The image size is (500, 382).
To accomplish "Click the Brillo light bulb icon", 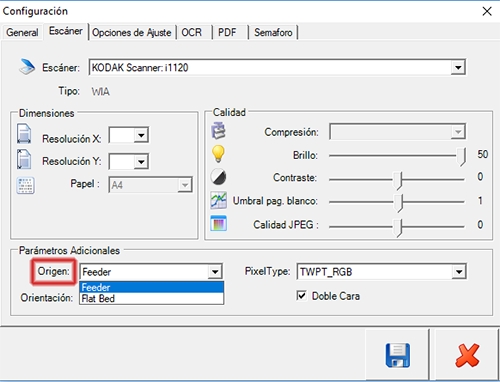I will 218,154.
